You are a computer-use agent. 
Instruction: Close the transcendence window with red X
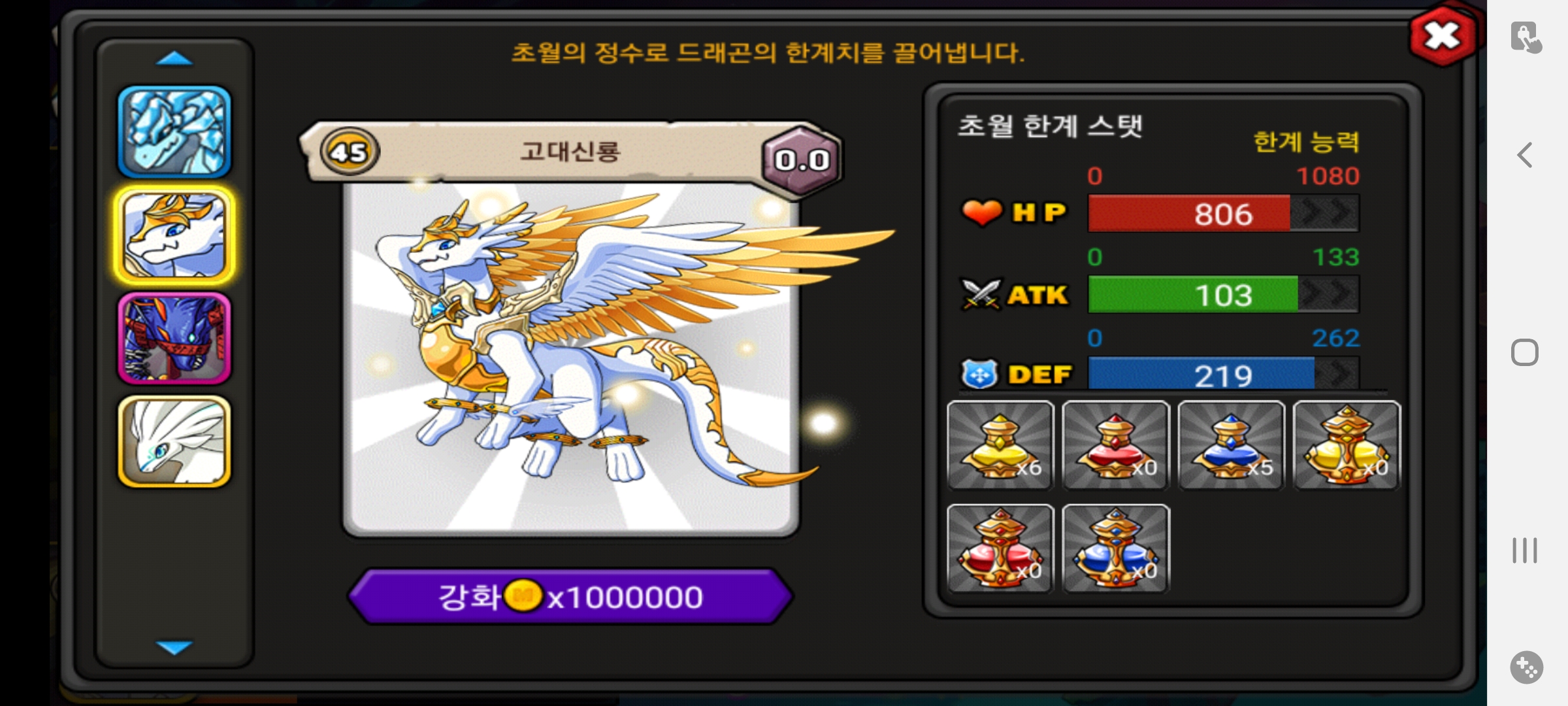pyautogui.click(x=1443, y=36)
